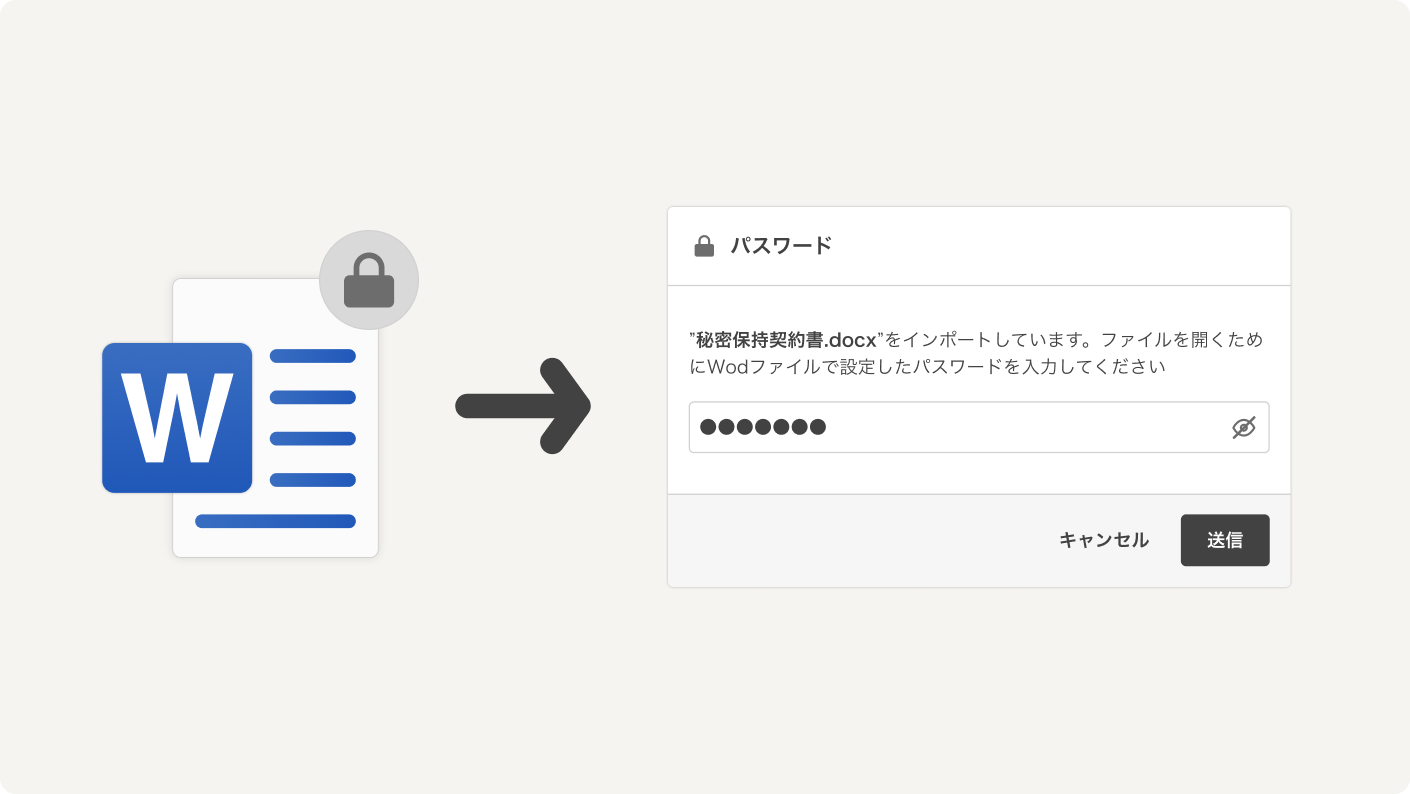The width and height of the screenshot is (1410, 794).
Task: Click the fourth short blue line on the document
Action: 313,480
